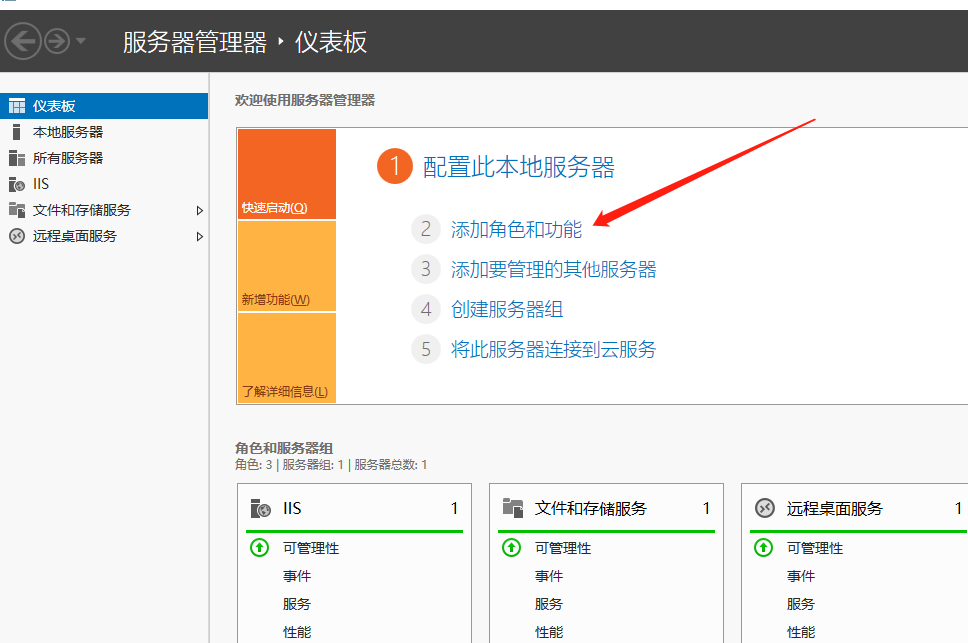Click 服务 in 文件和存储服务 tile
Screen dimensions: 968x643
(x=549, y=604)
